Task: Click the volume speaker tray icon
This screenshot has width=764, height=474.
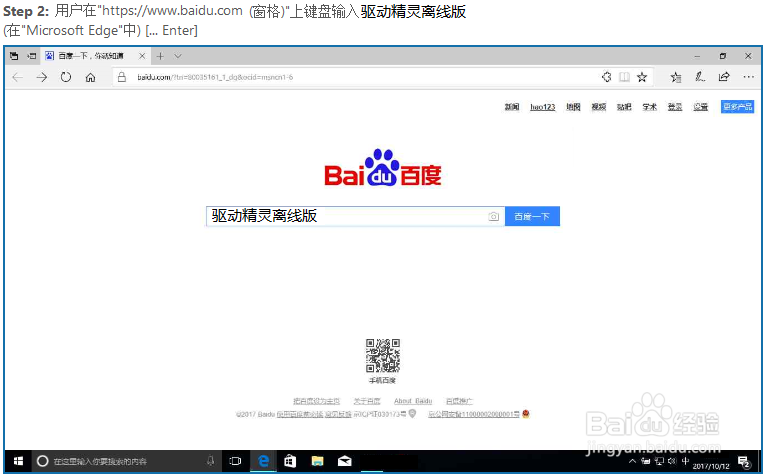Action: [672, 461]
